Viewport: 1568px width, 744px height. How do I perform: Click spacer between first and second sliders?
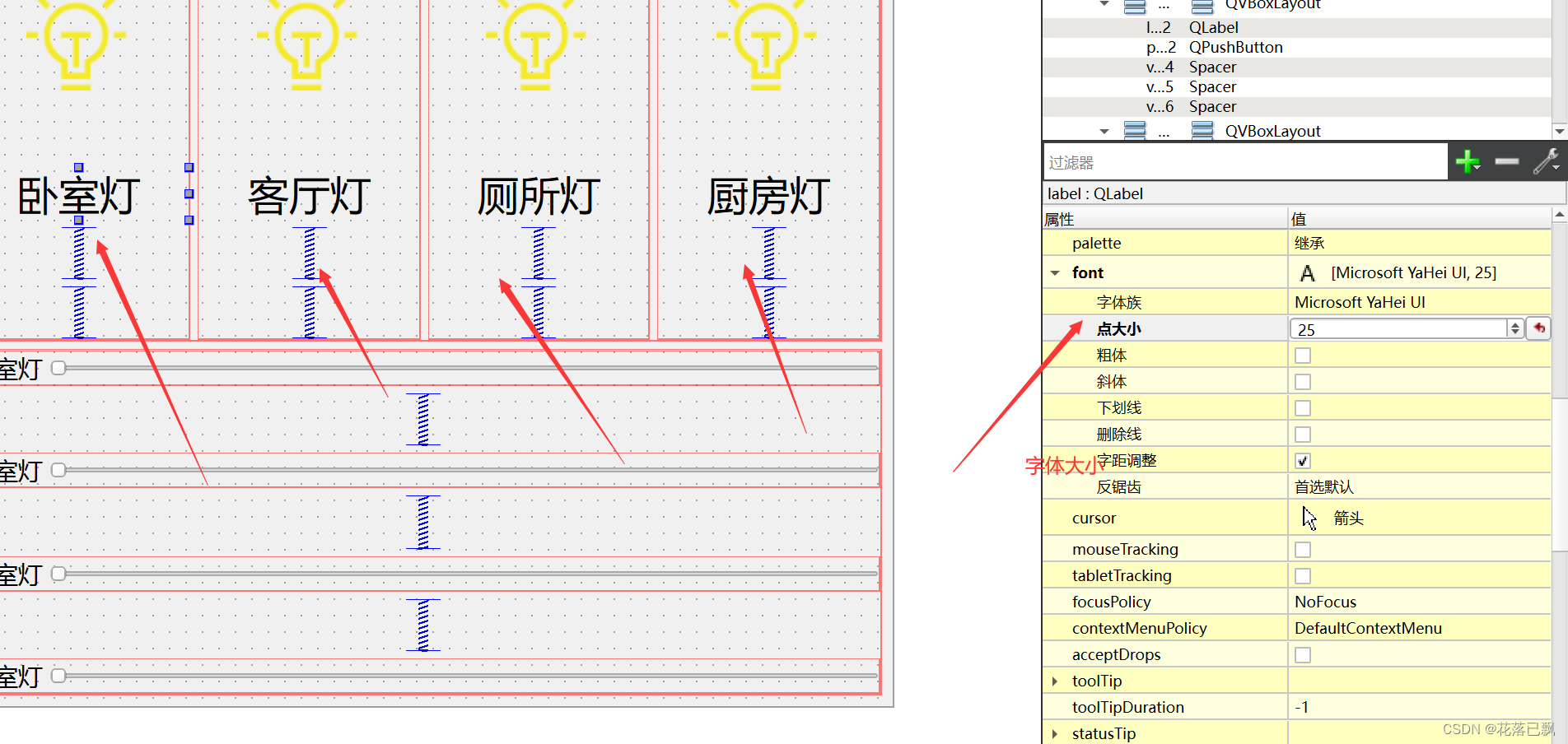(423, 419)
